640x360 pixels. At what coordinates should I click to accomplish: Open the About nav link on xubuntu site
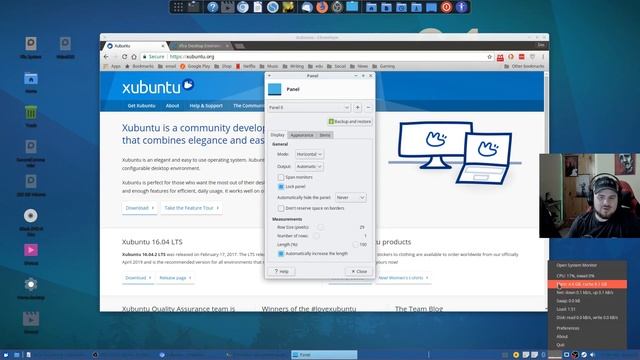[x=172, y=106]
